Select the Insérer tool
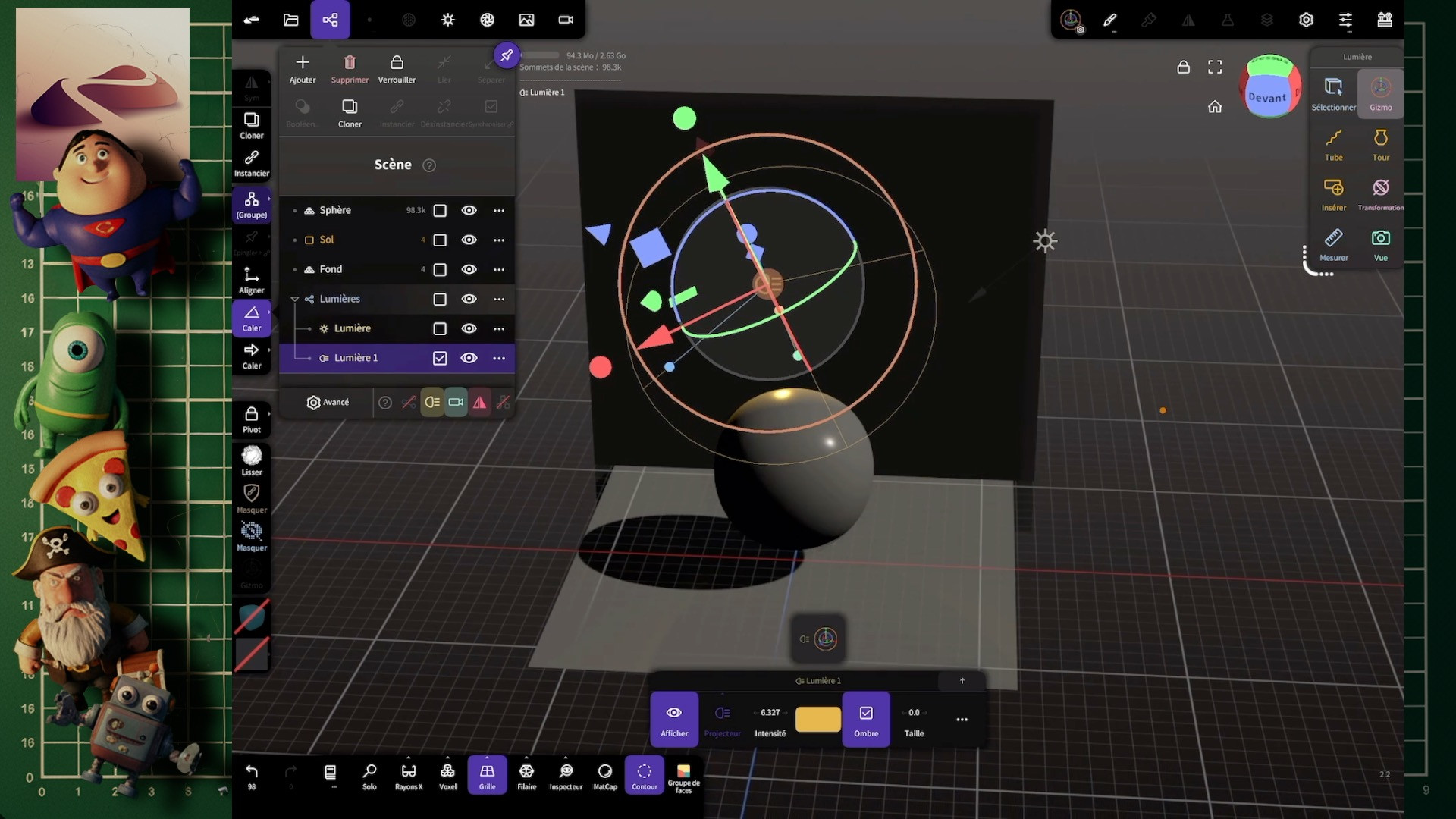 tap(1333, 194)
